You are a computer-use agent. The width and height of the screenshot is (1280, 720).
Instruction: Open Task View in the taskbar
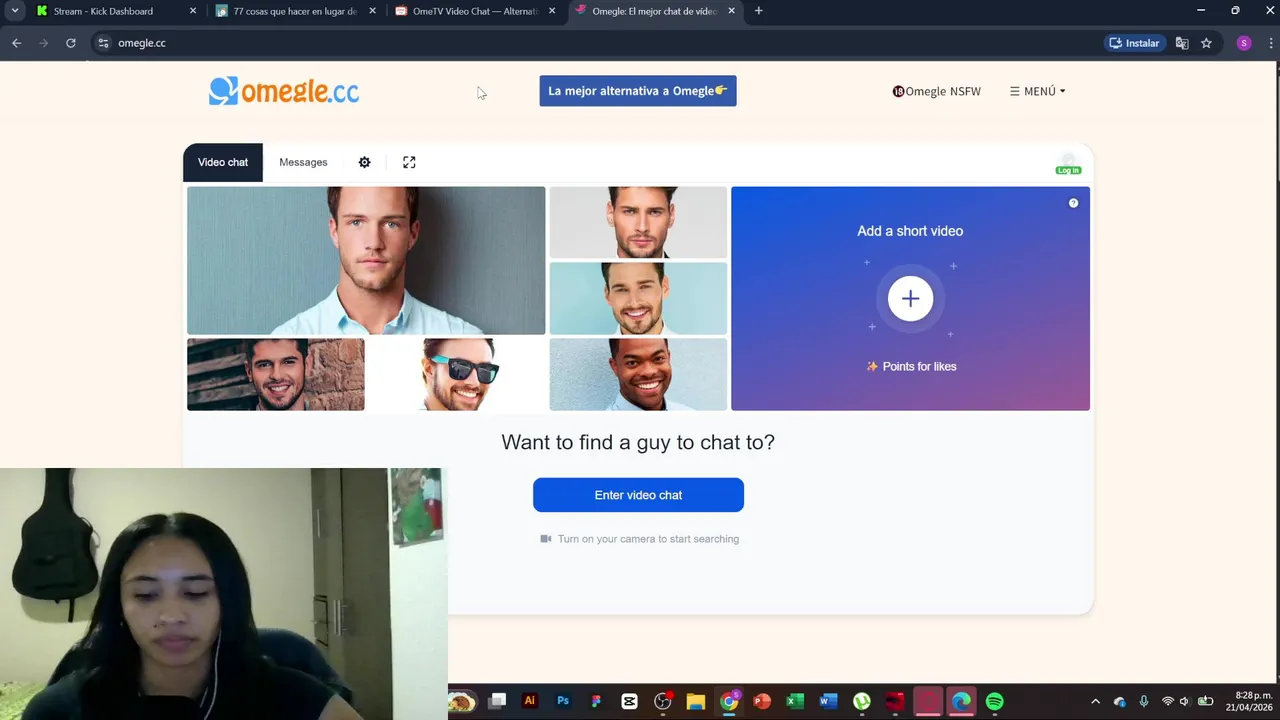tap(497, 701)
